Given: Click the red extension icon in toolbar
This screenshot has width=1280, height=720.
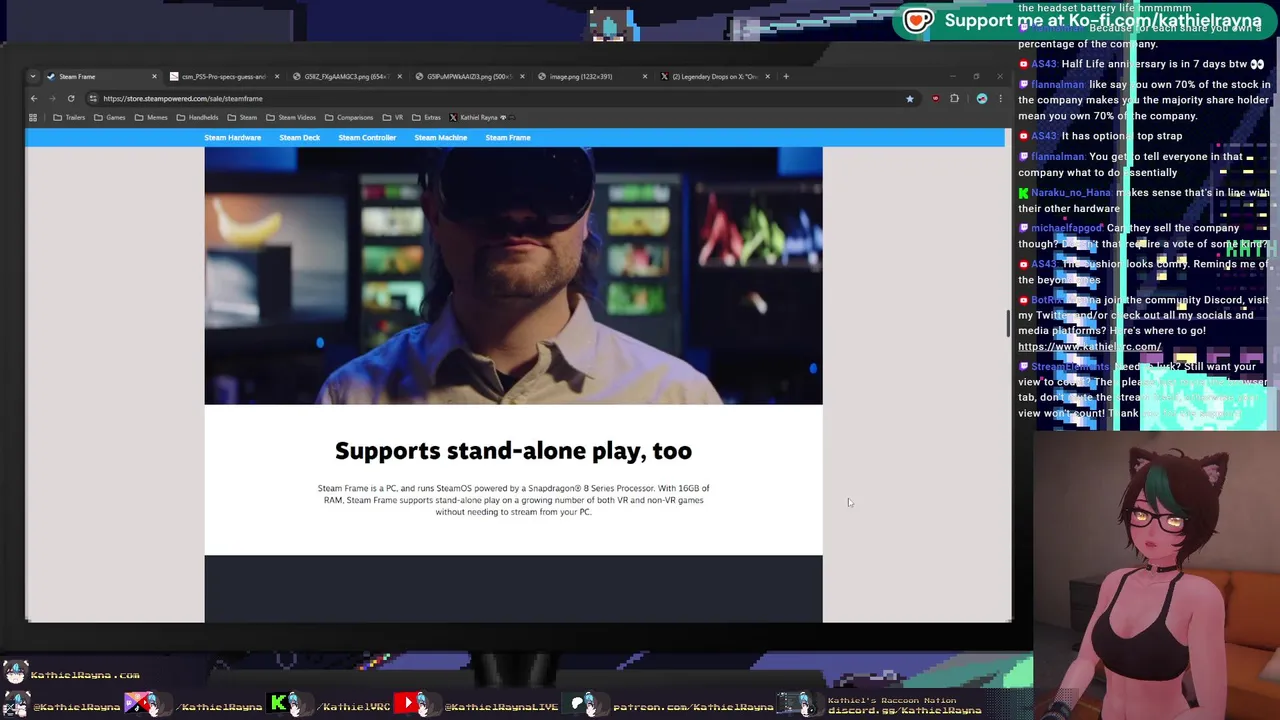Looking at the screenshot, I should tap(935, 98).
